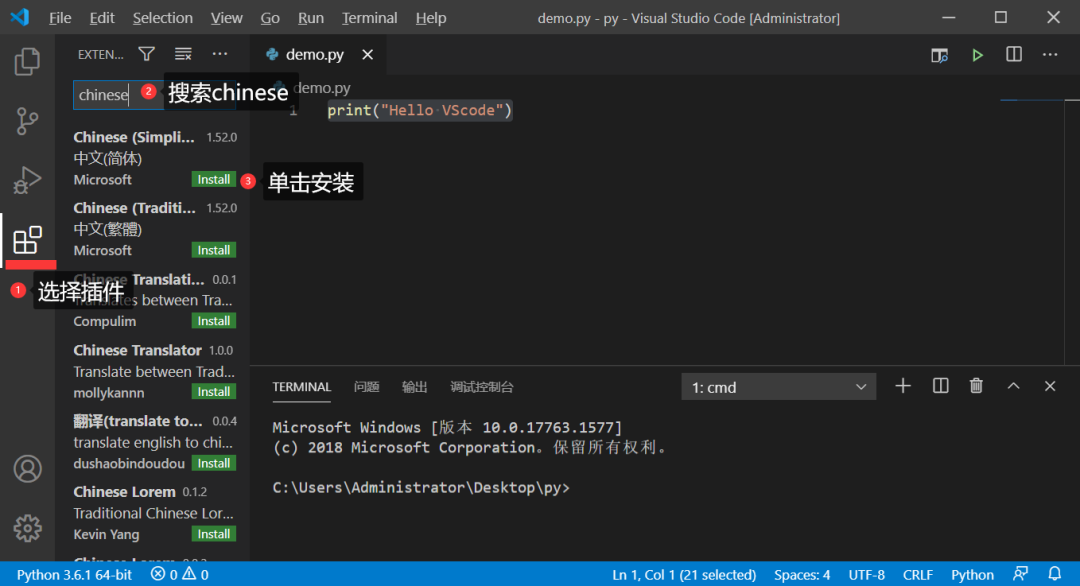The image size is (1080, 586).
Task: Open Chinese Lorem 0.1.2 extension entry
Action: 154,512
